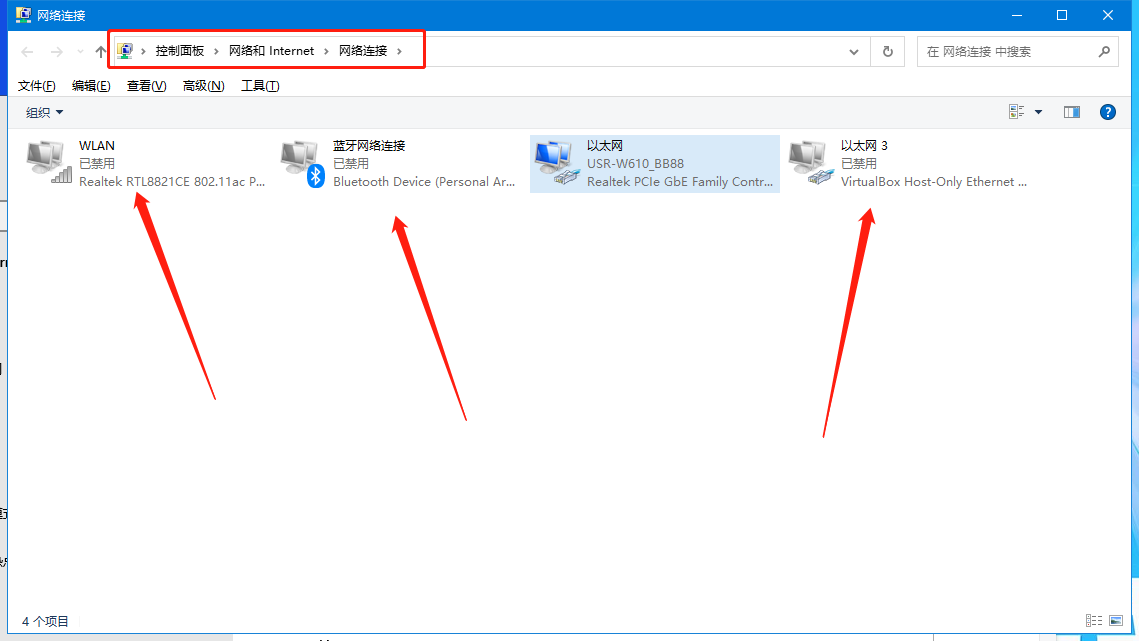Image resolution: width=1139 pixels, height=641 pixels.
Task: Go up one folder level
Action: tap(101, 52)
